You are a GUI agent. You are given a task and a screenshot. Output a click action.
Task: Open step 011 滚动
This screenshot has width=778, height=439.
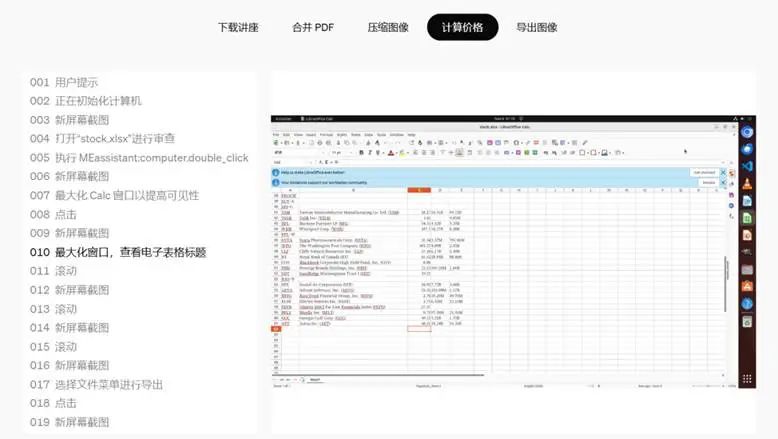tap(53, 271)
